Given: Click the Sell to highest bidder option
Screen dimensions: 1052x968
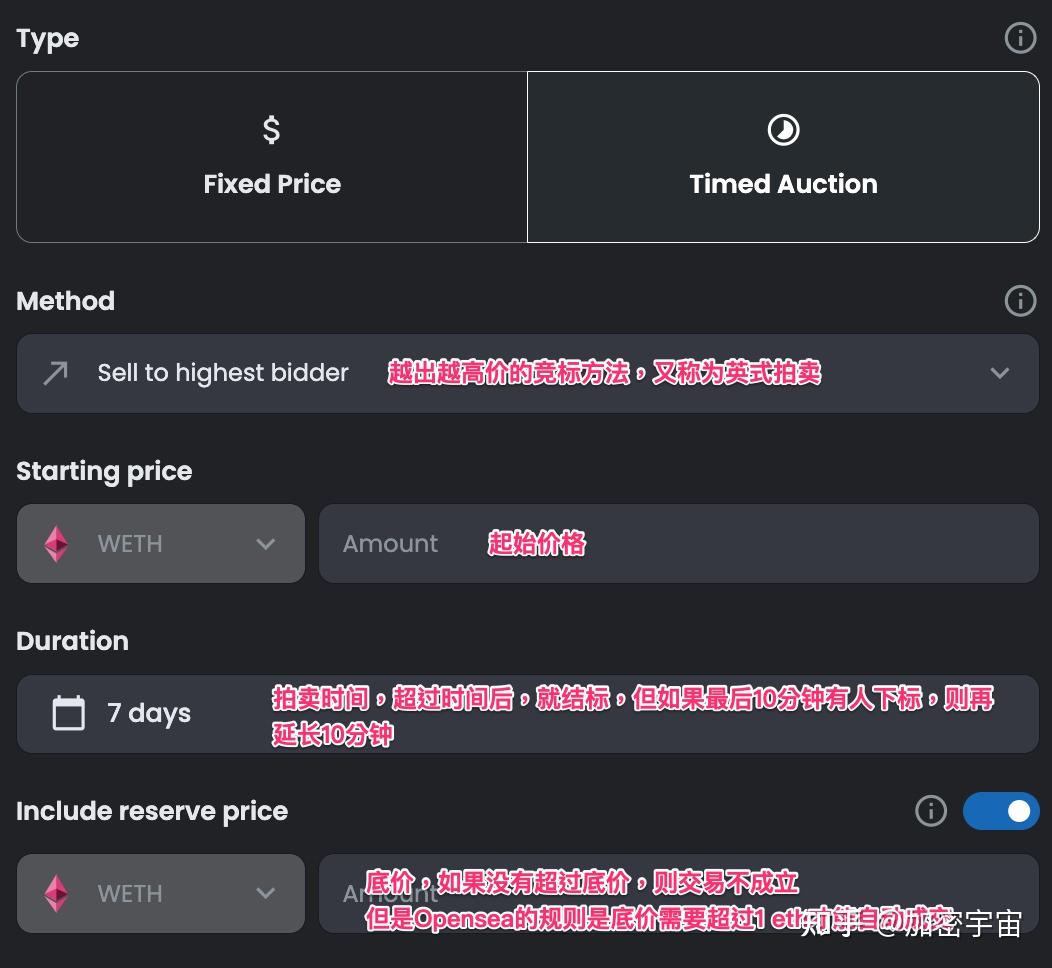Looking at the screenshot, I should 223,373.
